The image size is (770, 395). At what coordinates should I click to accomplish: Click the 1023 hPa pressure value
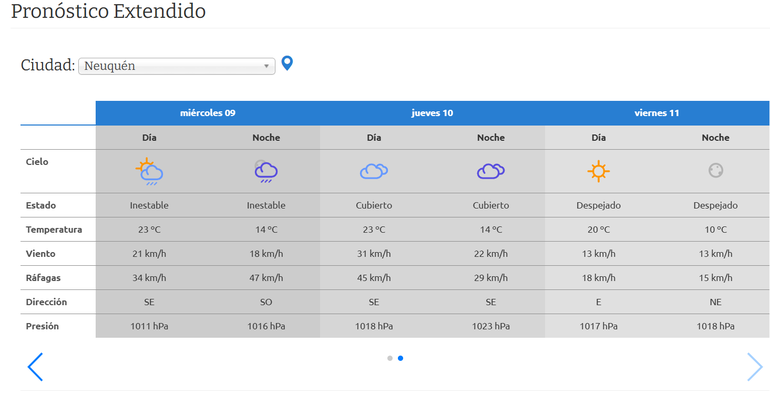(x=491, y=326)
